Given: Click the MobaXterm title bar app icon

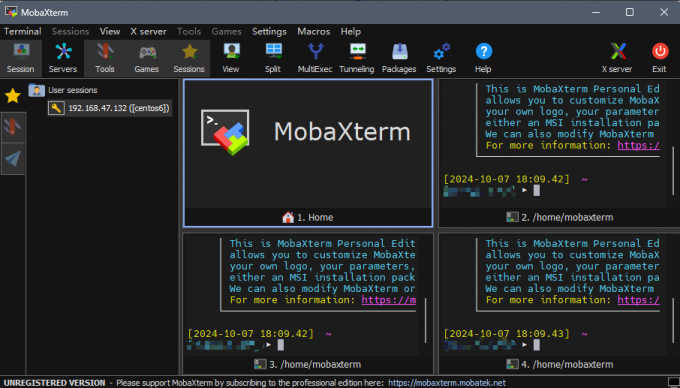Looking at the screenshot, I should (11, 12).
